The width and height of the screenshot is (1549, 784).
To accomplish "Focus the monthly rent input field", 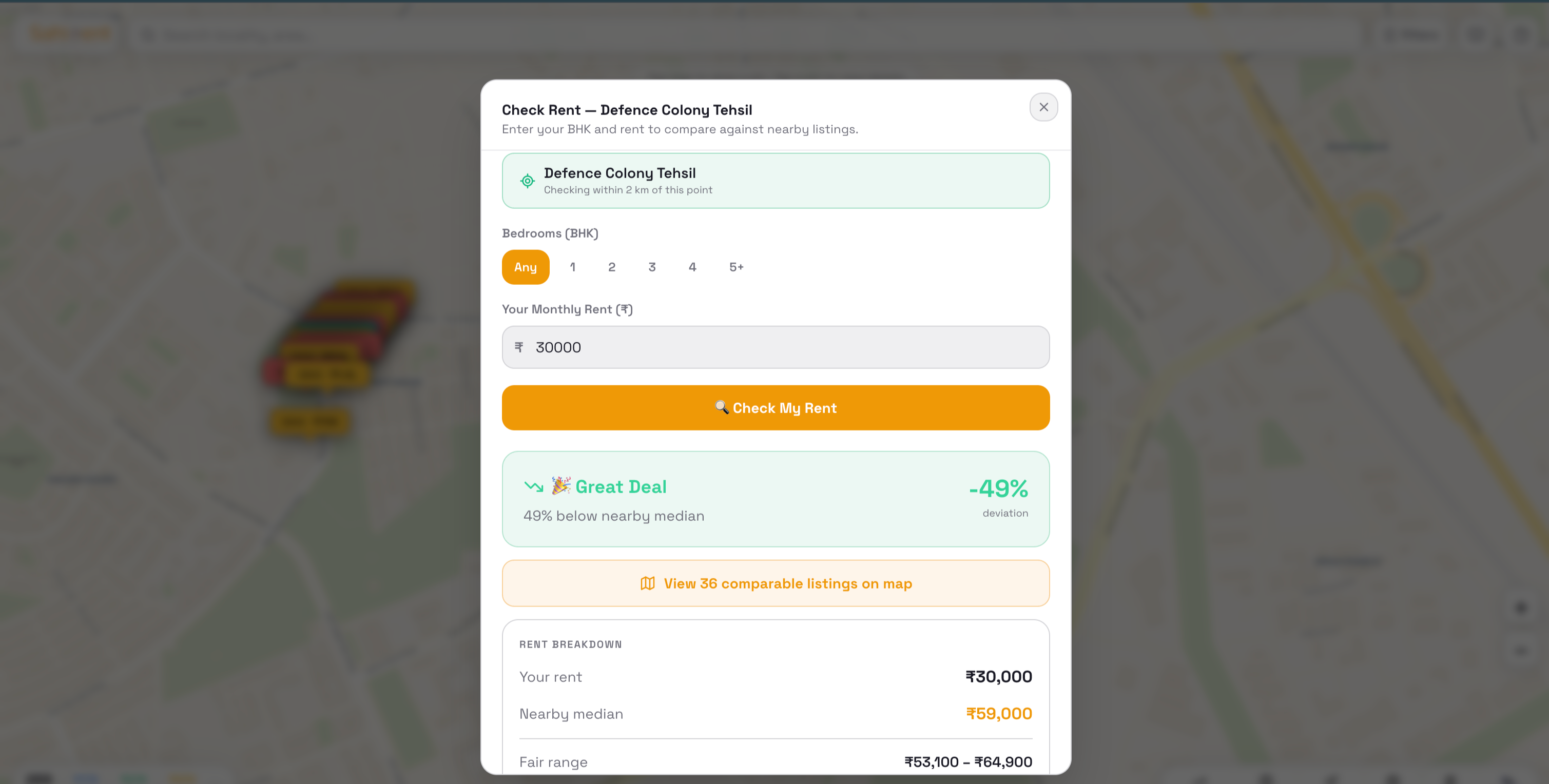I will 782,347.
